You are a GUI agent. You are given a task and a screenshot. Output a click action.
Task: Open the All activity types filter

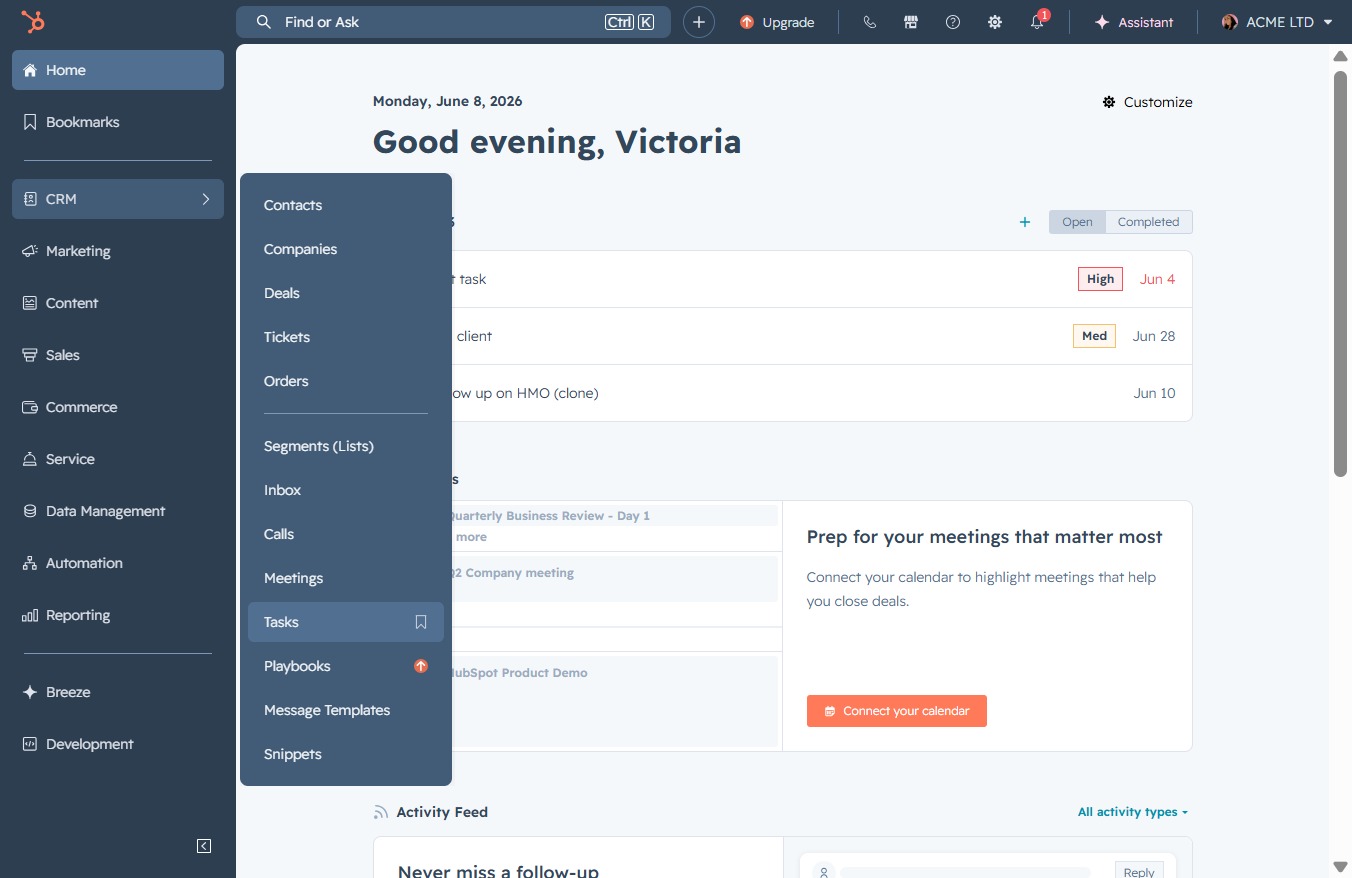click(x=1133, y=812)
